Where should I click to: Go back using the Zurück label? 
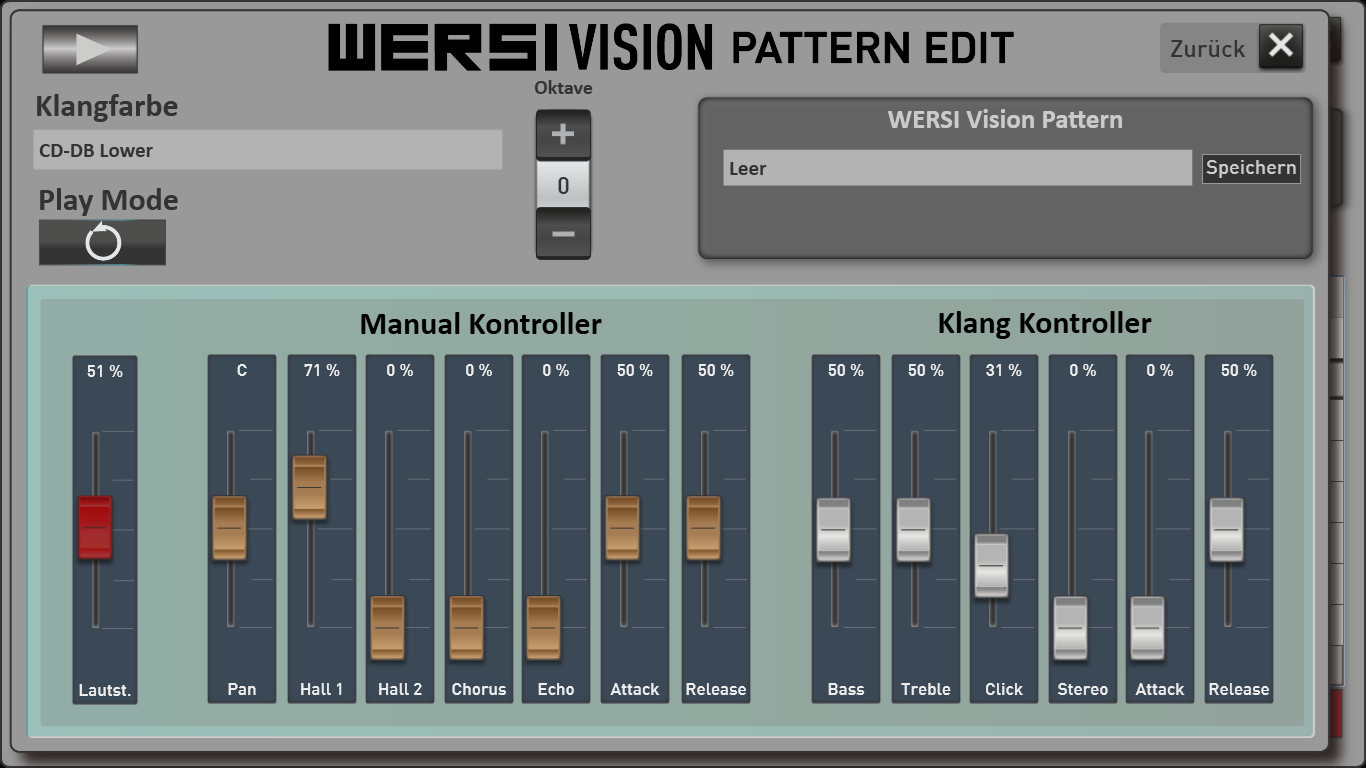1207,48
